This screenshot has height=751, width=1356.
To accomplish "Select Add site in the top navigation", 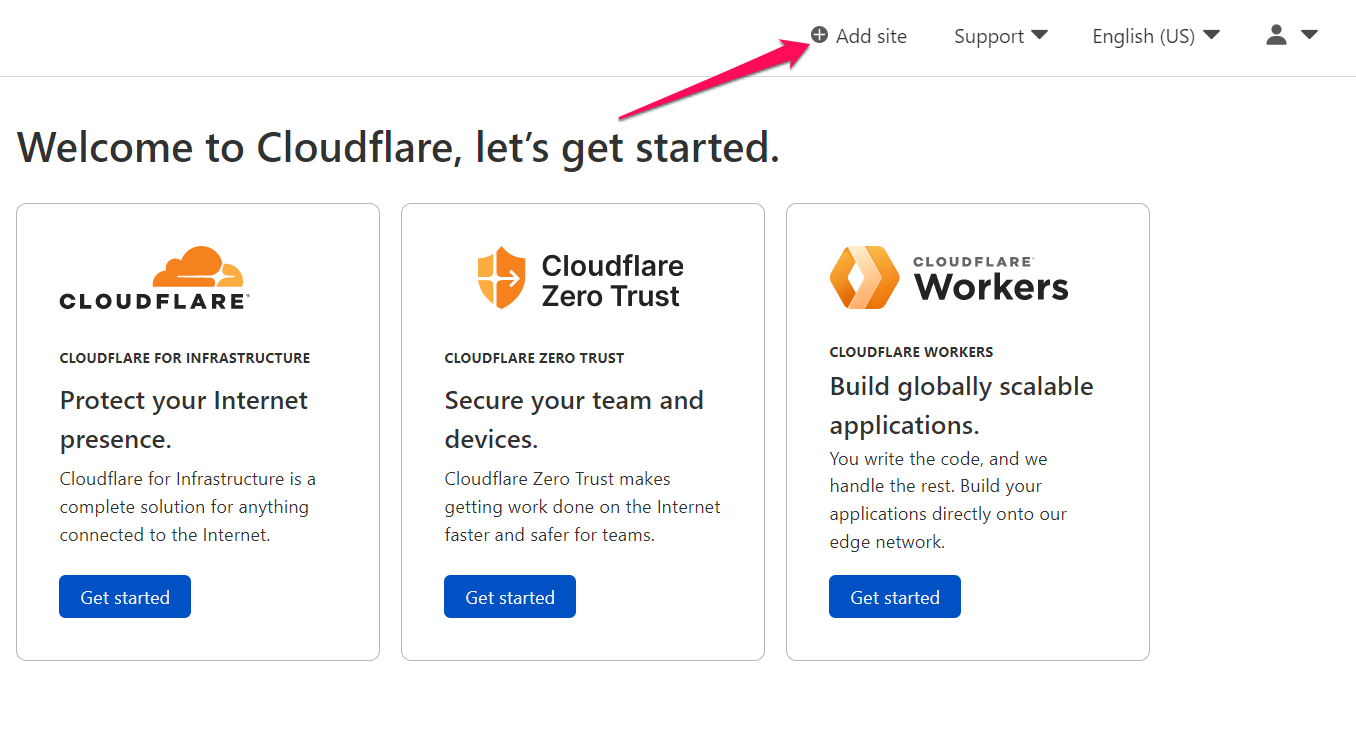I will (x=869, y=36).
